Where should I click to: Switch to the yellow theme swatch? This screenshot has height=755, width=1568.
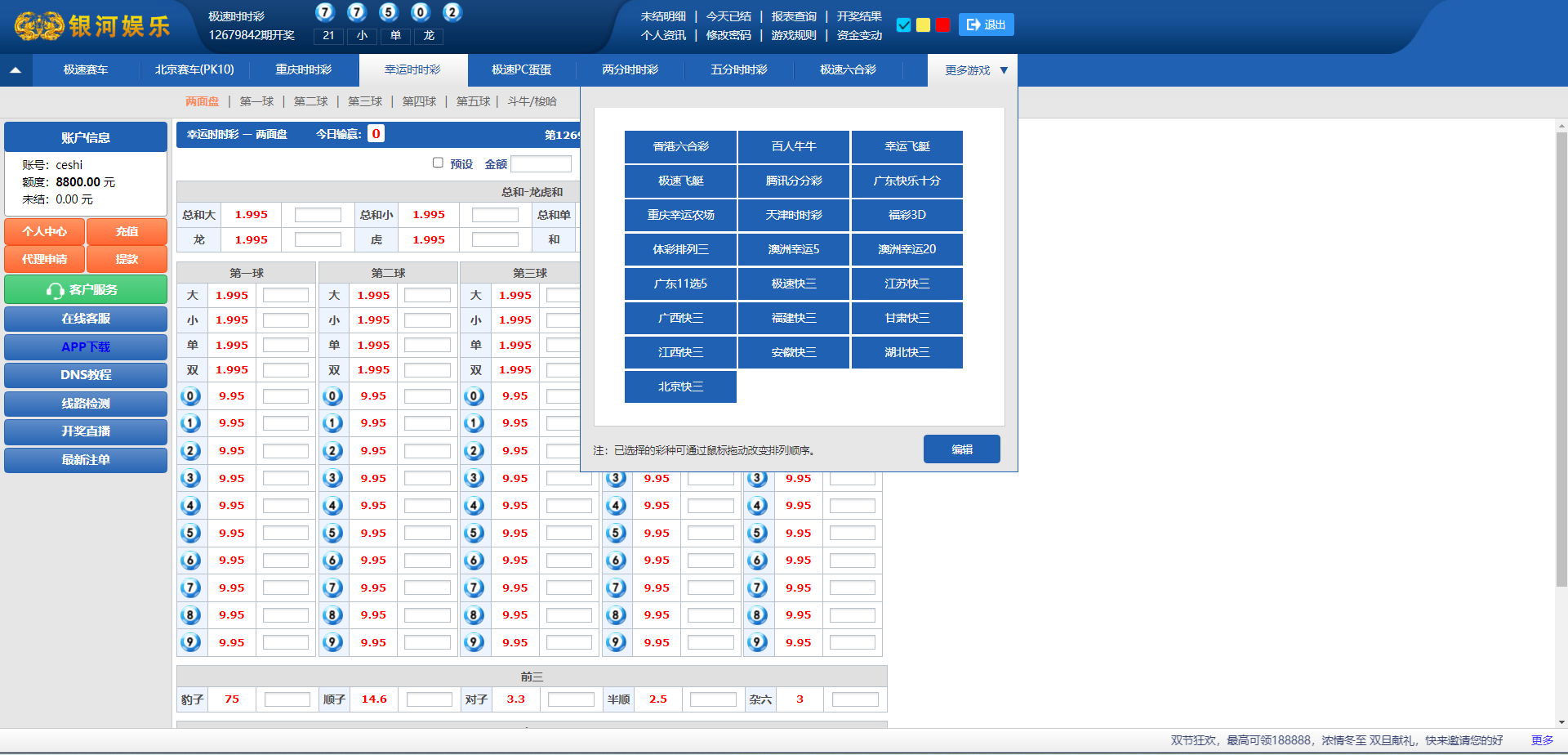coord(923,25)
